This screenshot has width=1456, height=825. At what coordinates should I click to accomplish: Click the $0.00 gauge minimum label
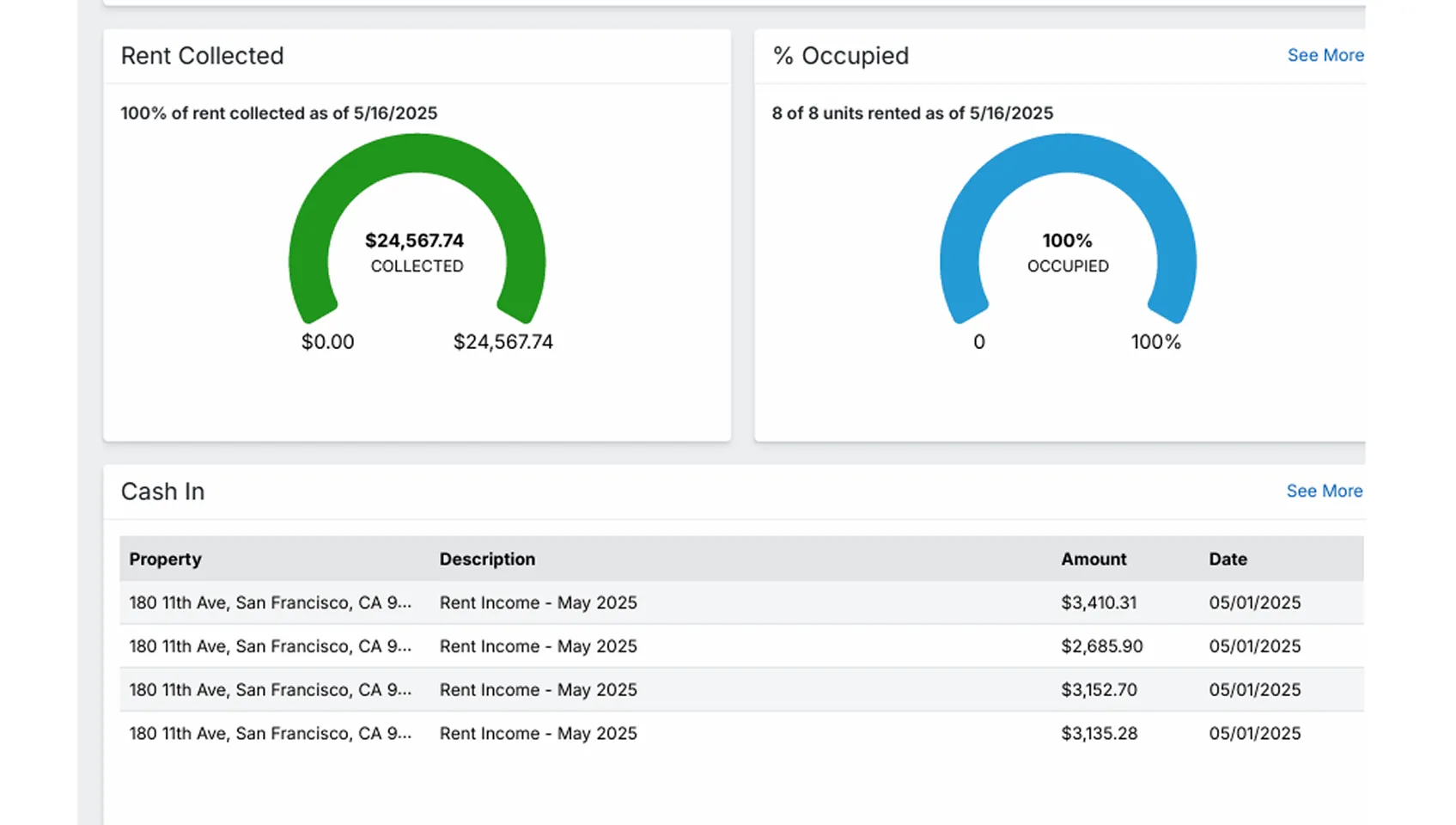point(327,342)
